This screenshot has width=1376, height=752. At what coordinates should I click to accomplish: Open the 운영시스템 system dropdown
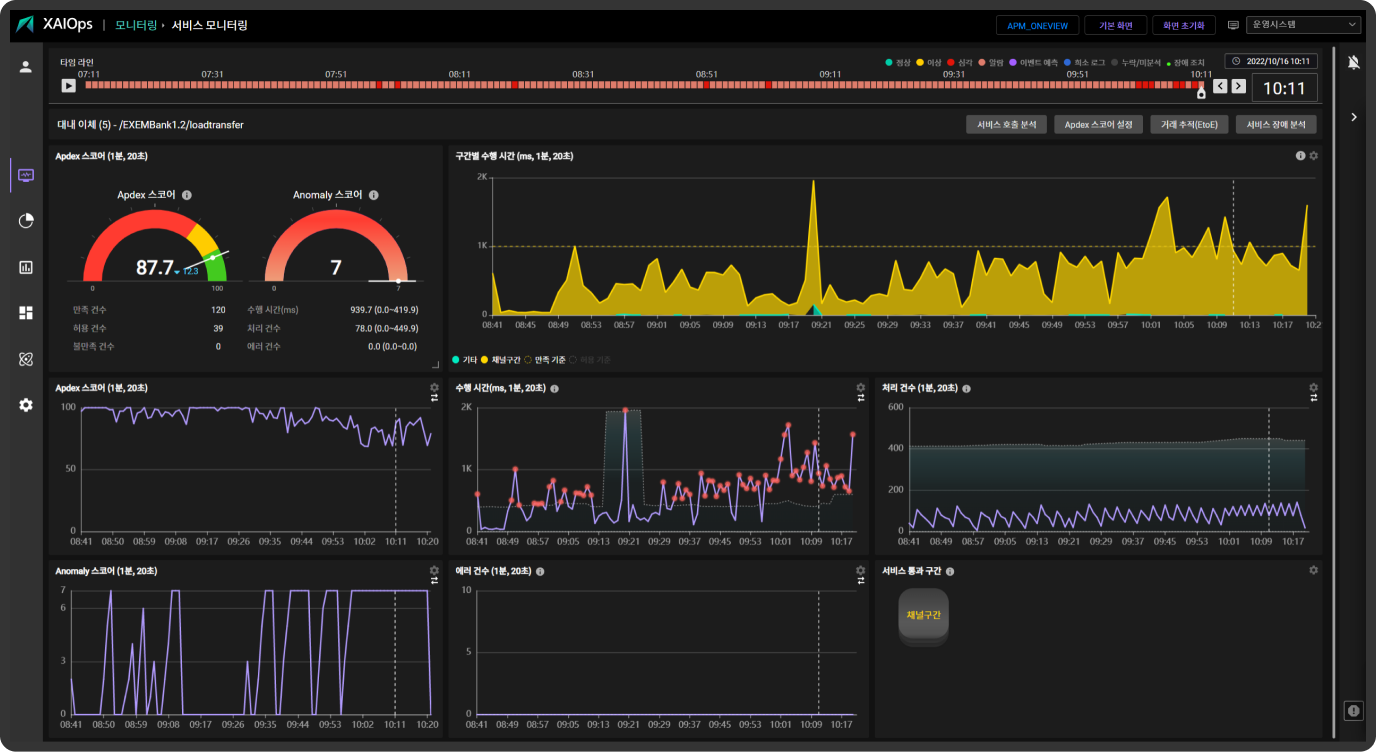(1304, 25)
